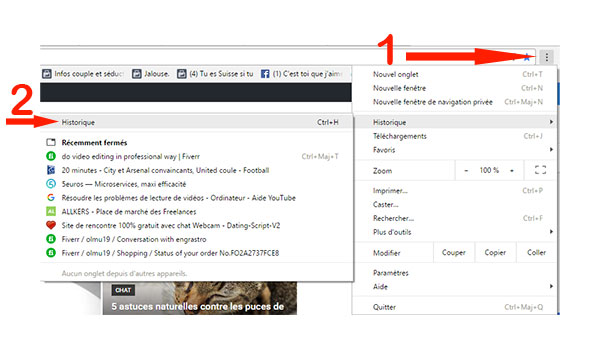
Task: Open Favoris menu item
Action: click(x=455, y=150)
